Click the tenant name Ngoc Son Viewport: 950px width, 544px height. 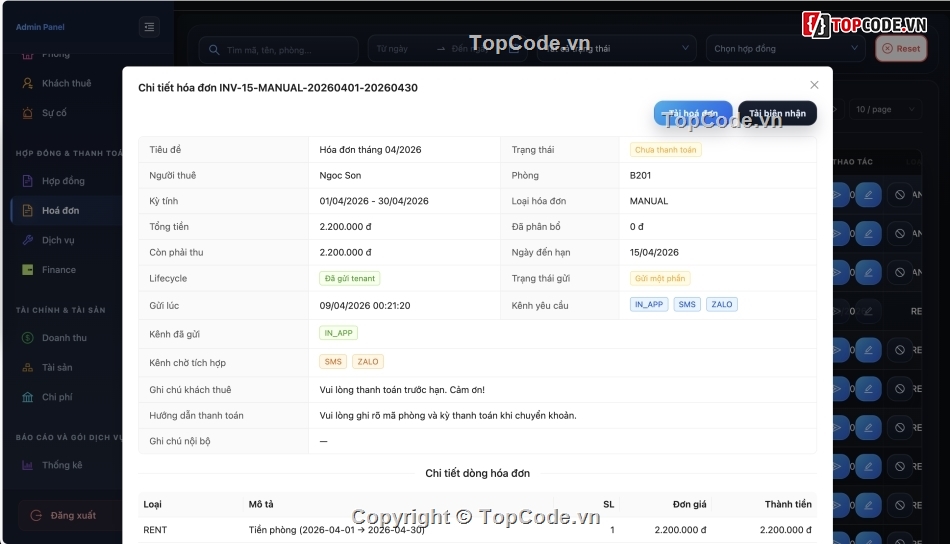340,175
